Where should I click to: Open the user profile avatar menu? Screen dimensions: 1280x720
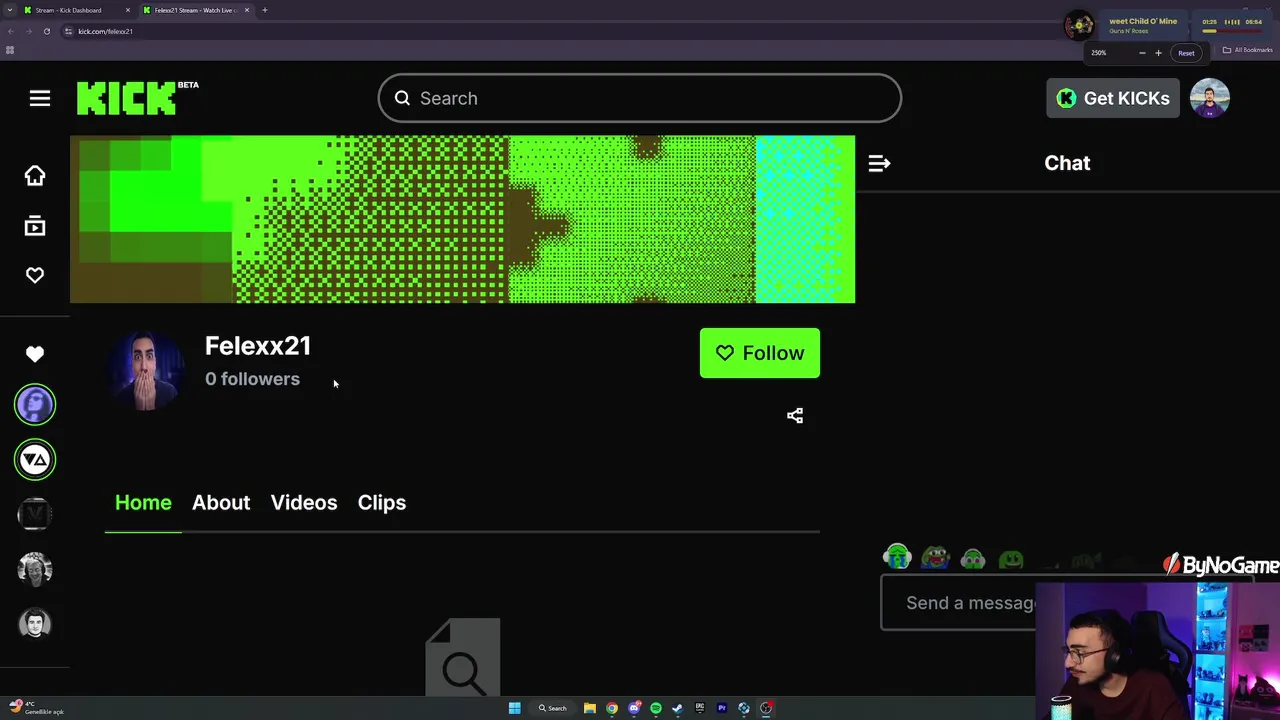[1210, 98]
